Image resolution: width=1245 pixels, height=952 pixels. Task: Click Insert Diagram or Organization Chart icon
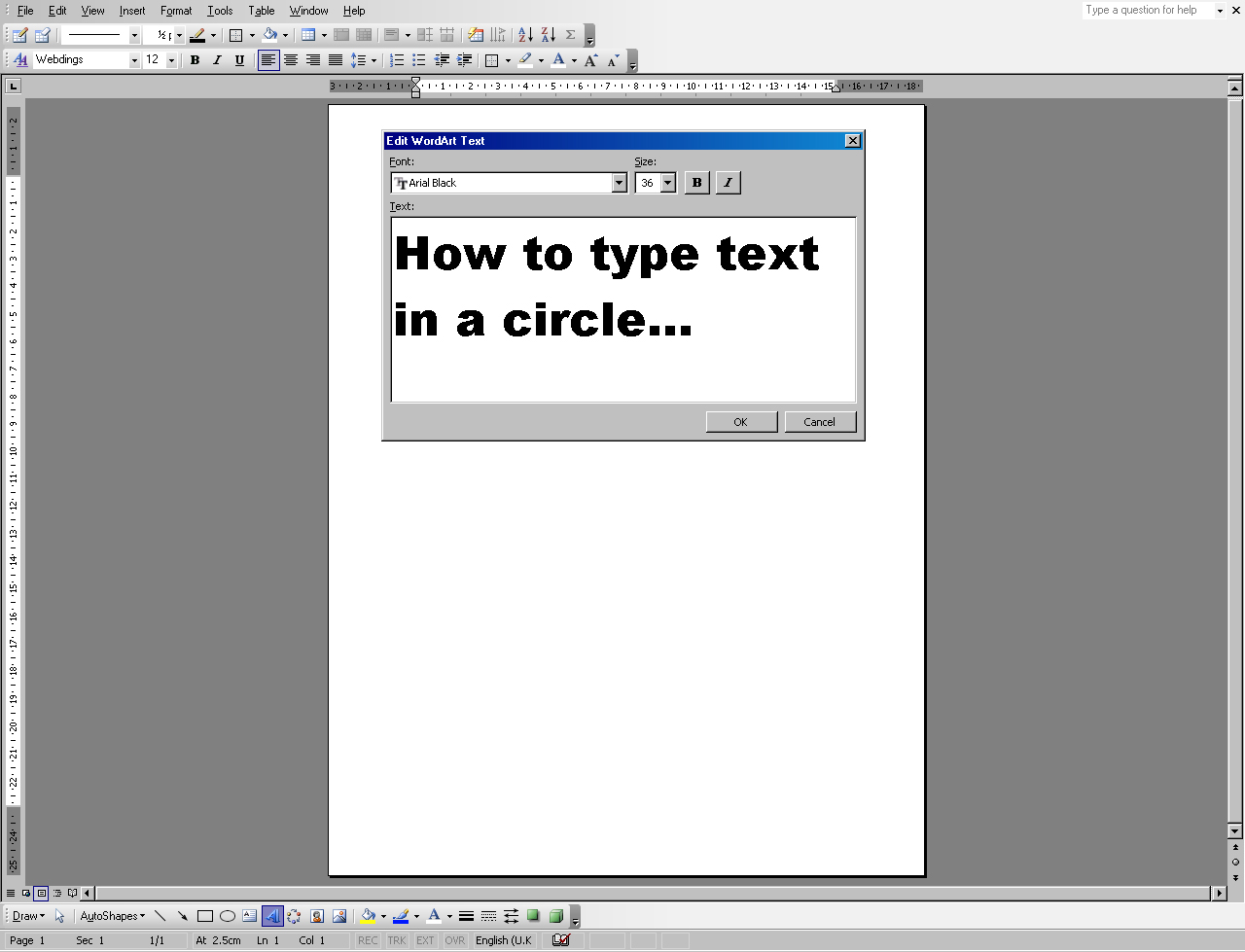click(295, 916)
